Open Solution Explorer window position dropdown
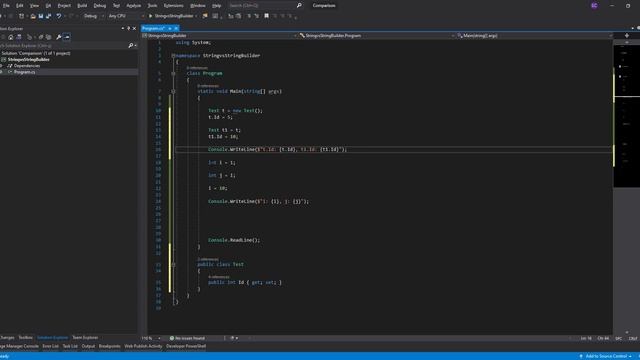640x360 pixels. pos(123,29)
